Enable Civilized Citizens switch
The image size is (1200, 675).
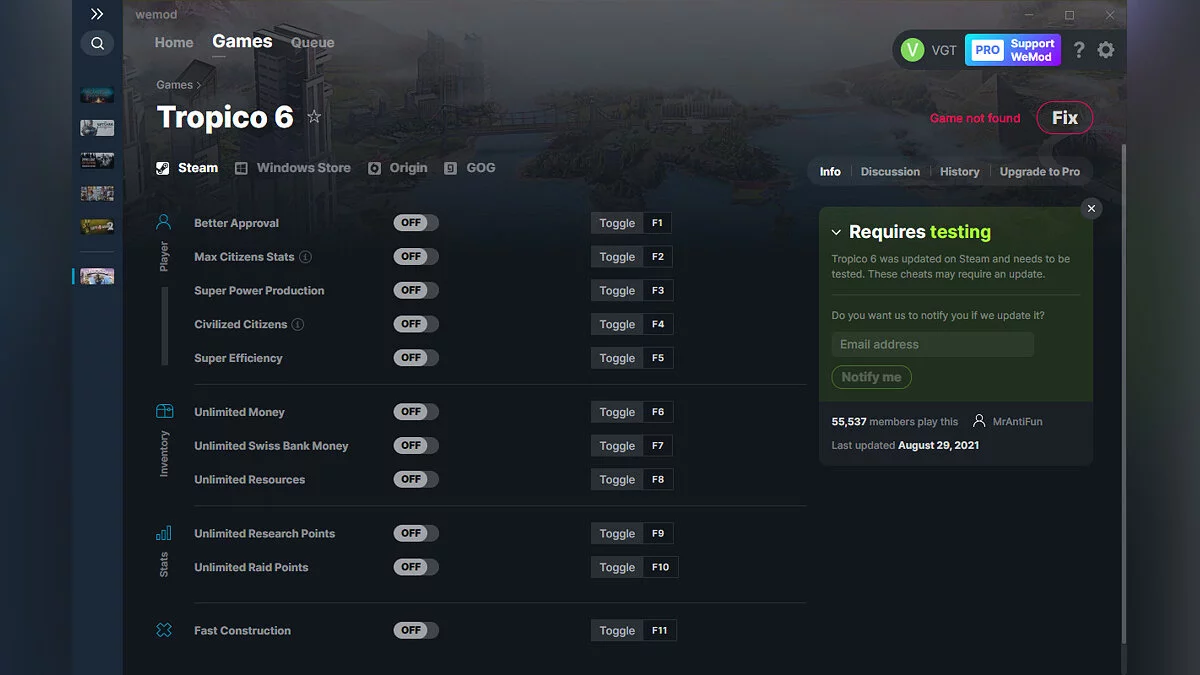pyautogui.click(x=416, y=324)
